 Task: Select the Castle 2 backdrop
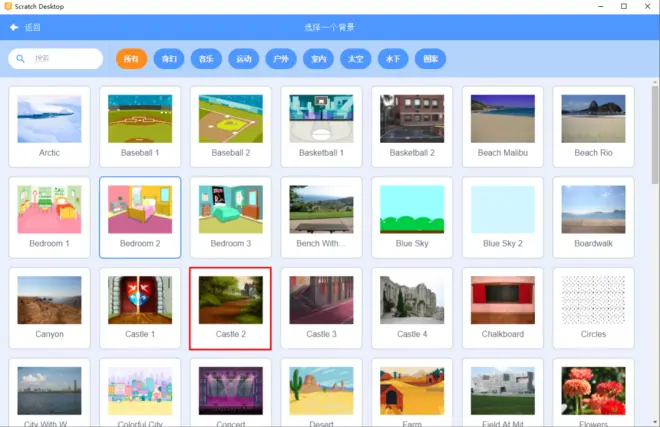coord(231,308)
